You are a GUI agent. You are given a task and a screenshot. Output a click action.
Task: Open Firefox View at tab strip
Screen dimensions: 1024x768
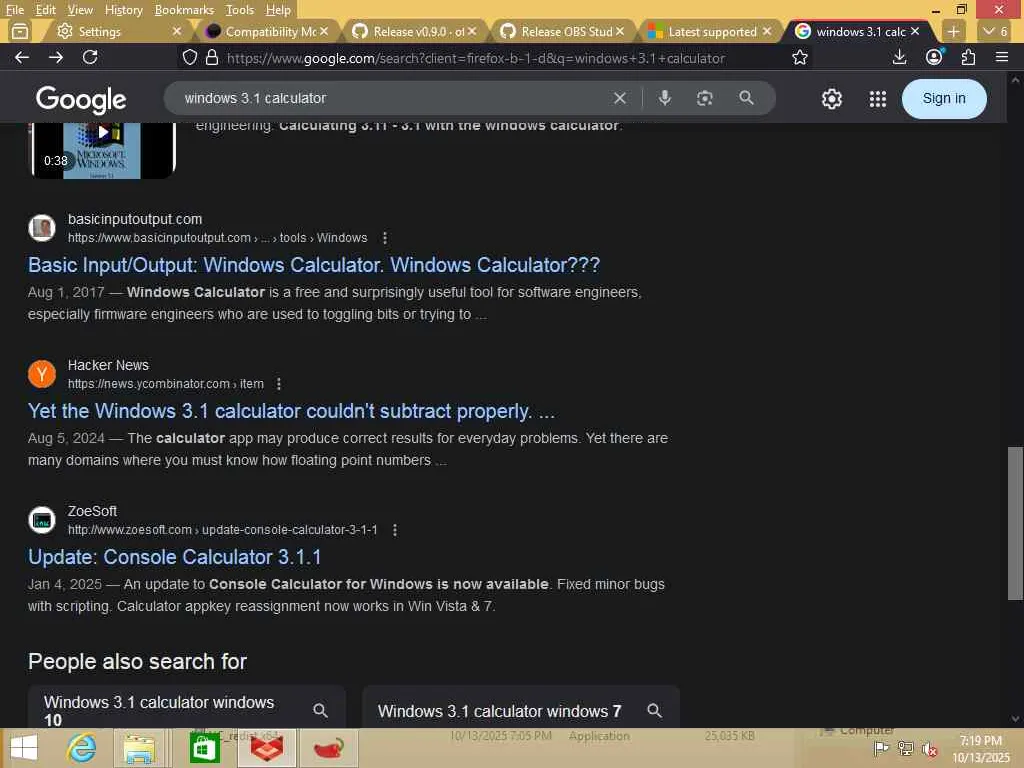pos(20,31)
